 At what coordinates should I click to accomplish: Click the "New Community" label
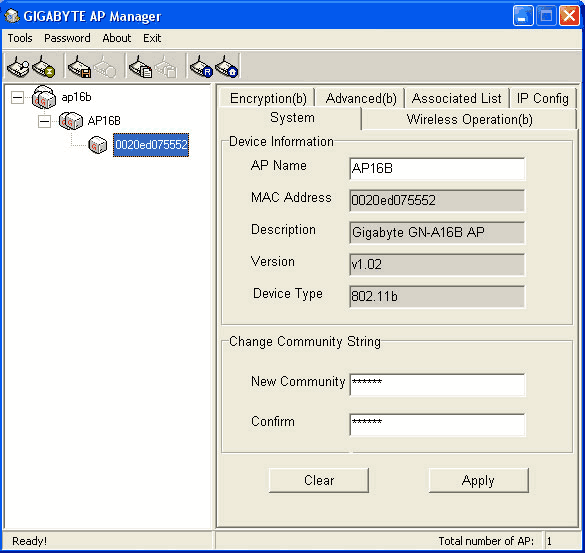point(298,381)
